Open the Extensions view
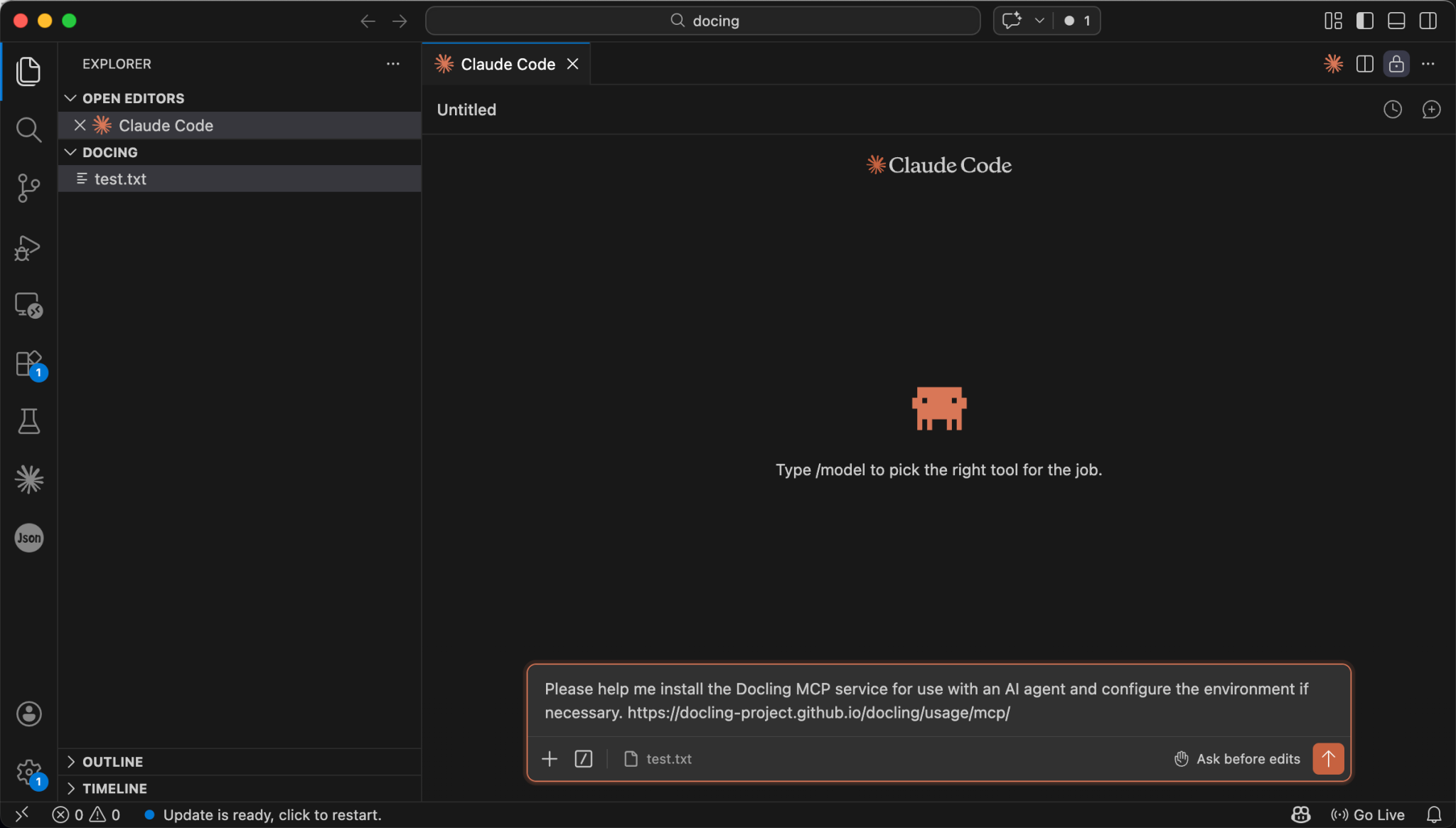This screenshot has height=828, width=1456. click(28, 364)
